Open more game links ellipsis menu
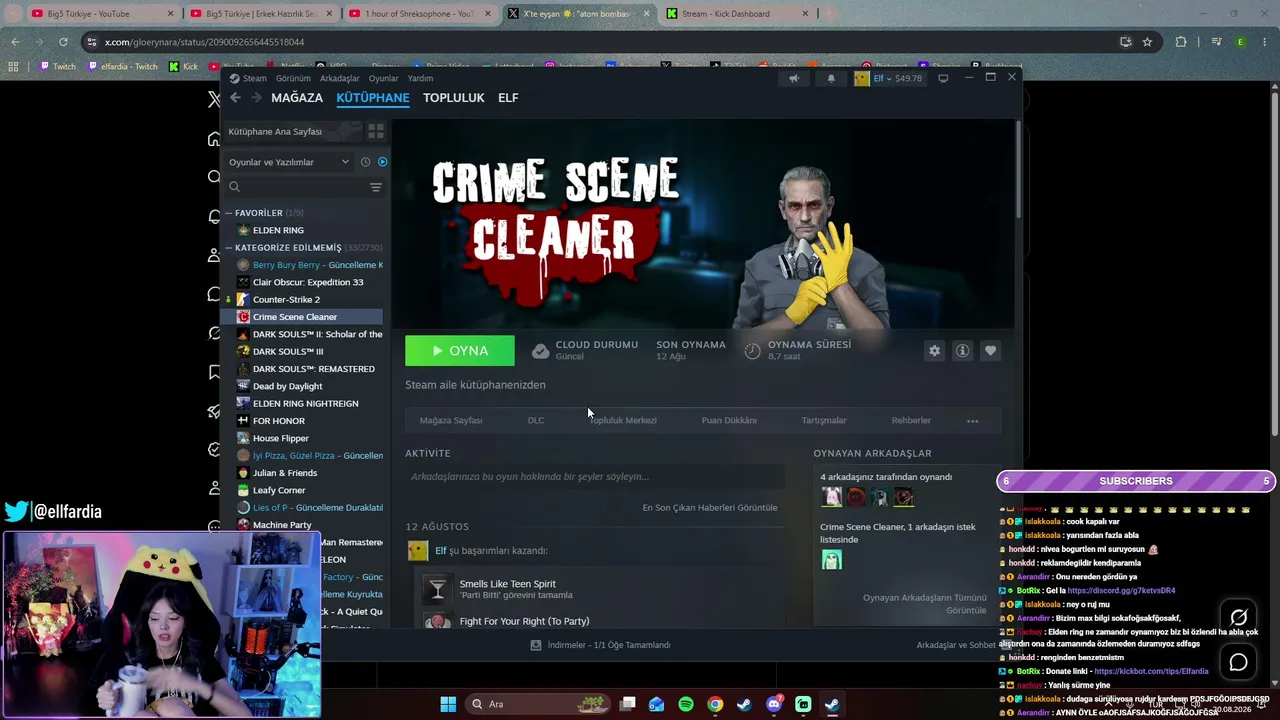Viewport: 1280px width, 720px height. [972, 421]
